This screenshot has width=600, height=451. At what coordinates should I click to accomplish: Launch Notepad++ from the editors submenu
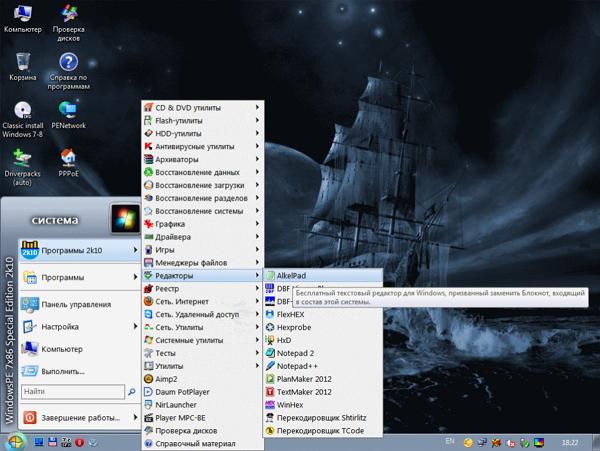click(296, 366)
